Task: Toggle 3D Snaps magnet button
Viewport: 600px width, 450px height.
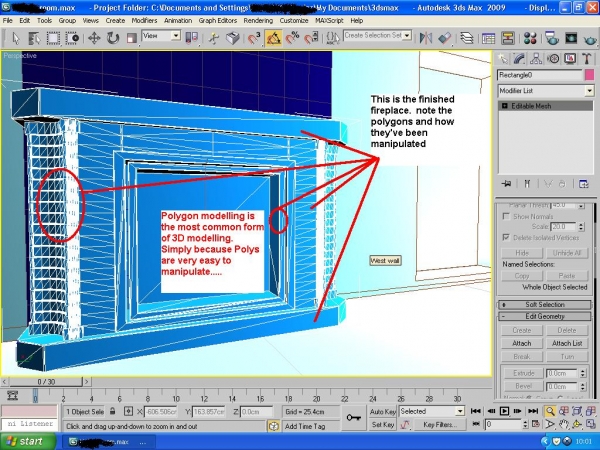Action: [x=254, y=38]
